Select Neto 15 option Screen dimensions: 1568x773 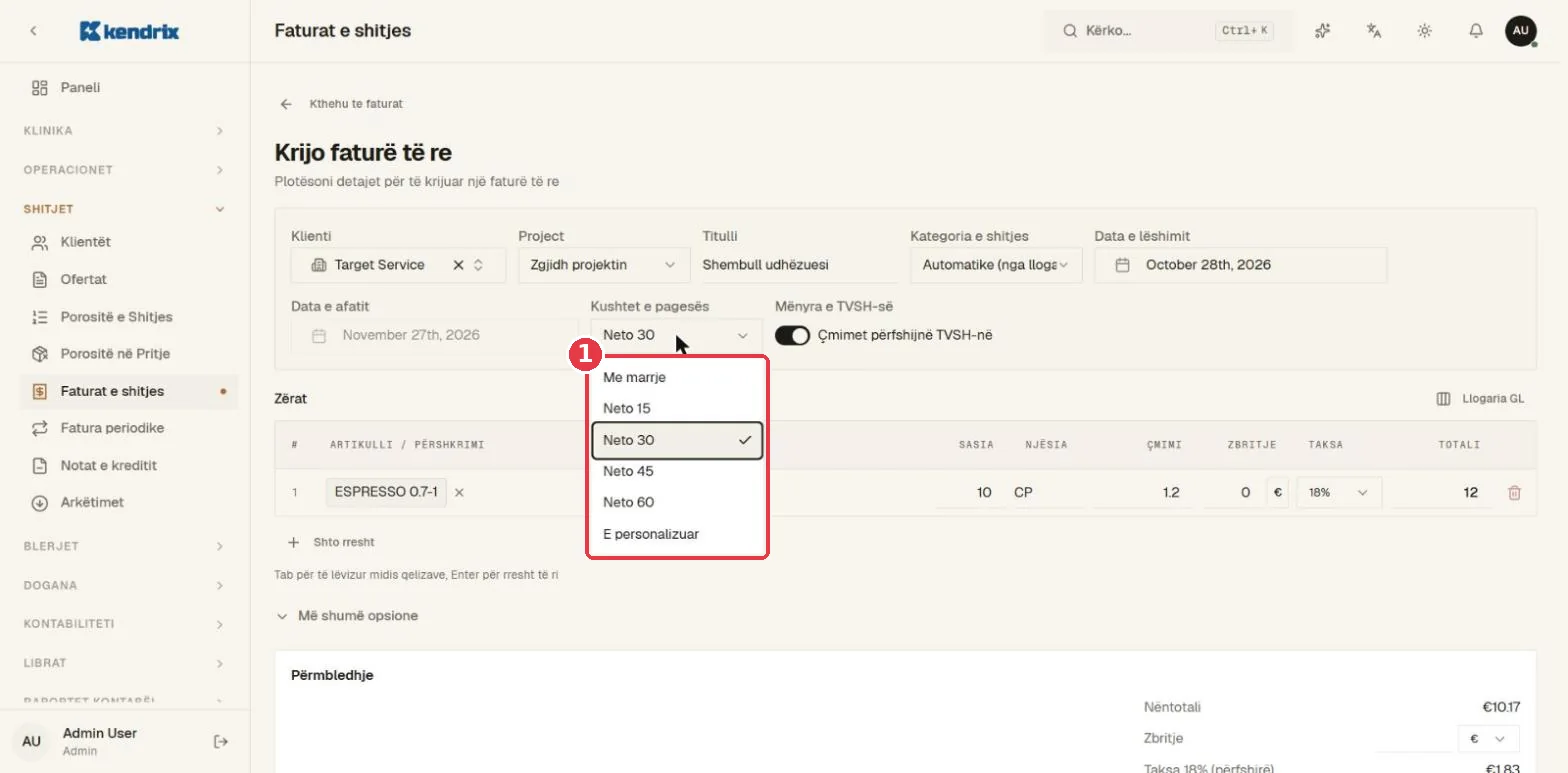pos(677,409)
